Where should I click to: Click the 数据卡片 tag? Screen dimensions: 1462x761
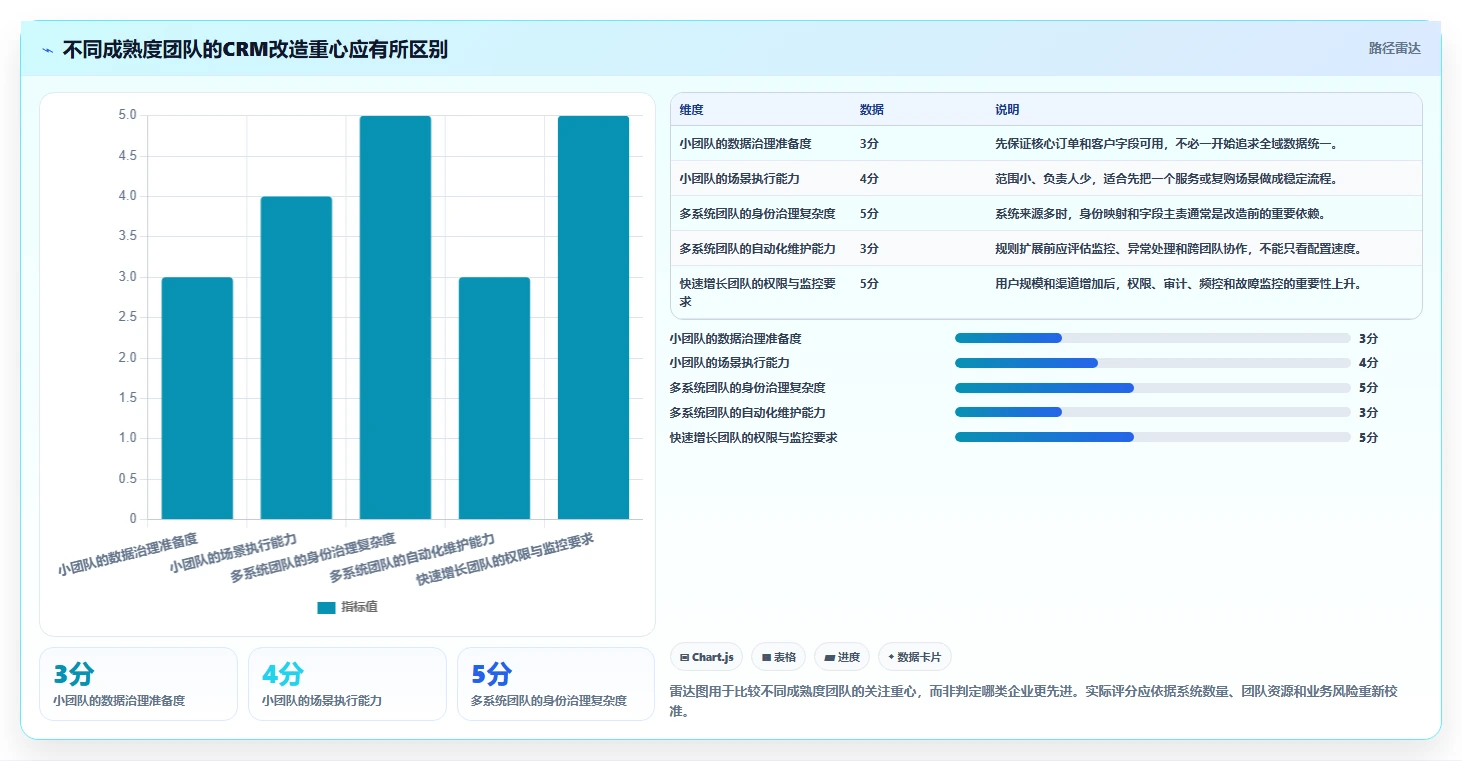tap(915, 657)
